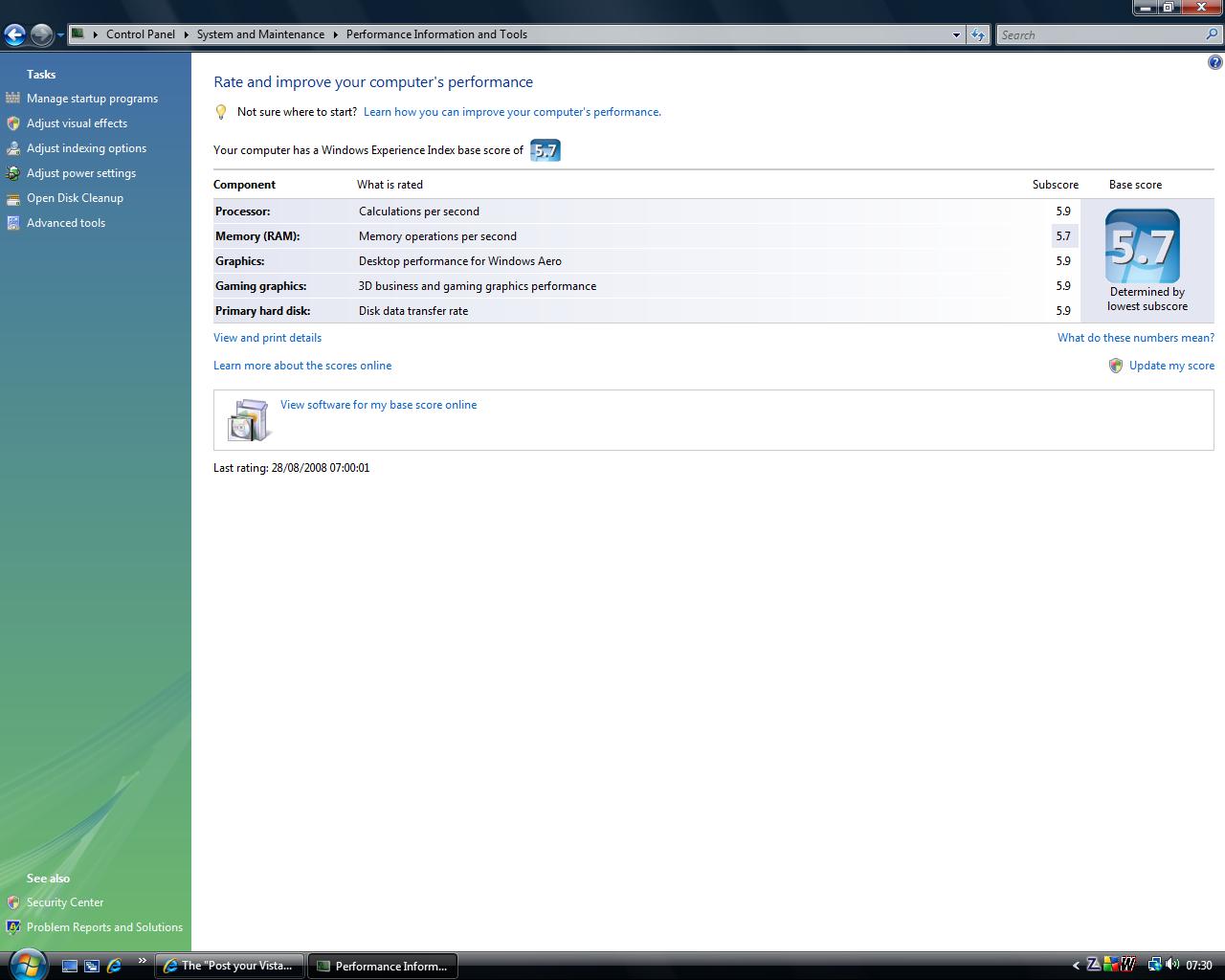The width and height of the screenshot is (1225, 980).
Task: Go to Control Panel breadcrumb
Action: (141, 34)
